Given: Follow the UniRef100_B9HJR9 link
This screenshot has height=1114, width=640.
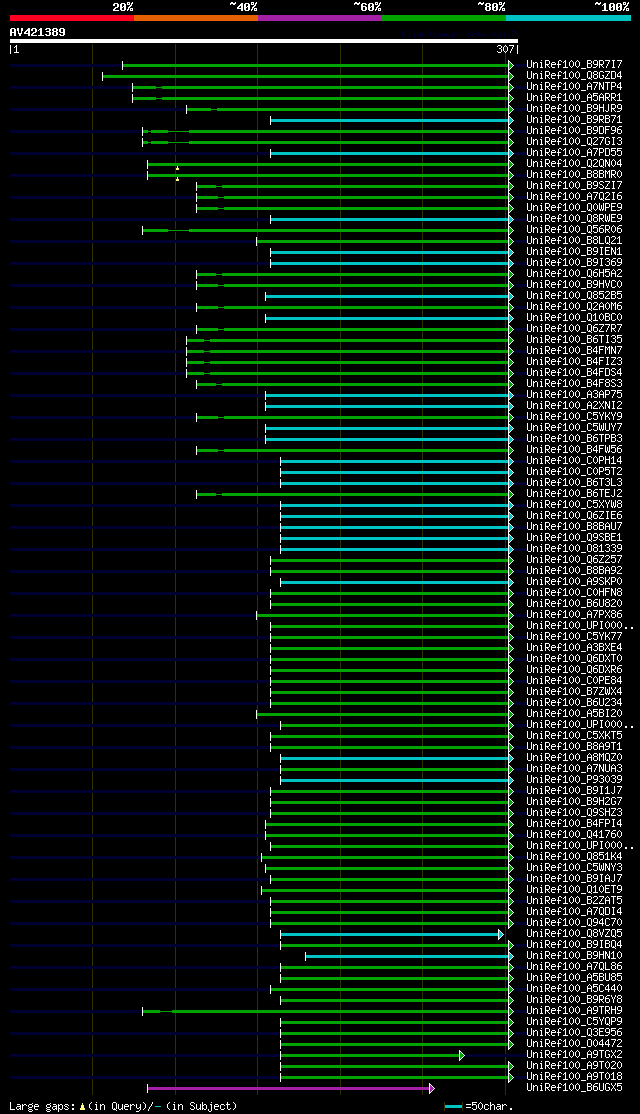Looking at the screenshot, I should 574,109.
